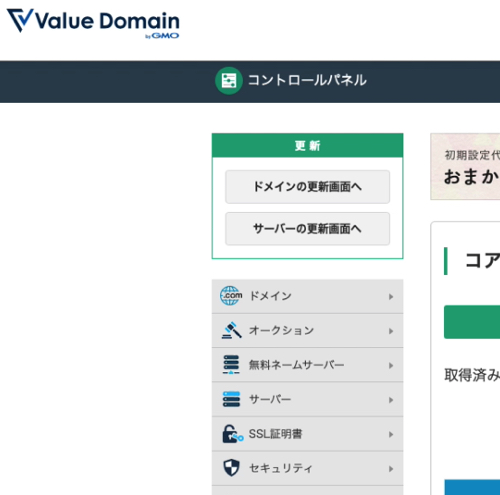Image resolution: width=500 pixels, height=495 pixels.
Task: Click the Value Domain logo
Action: (x=93, y=23)
